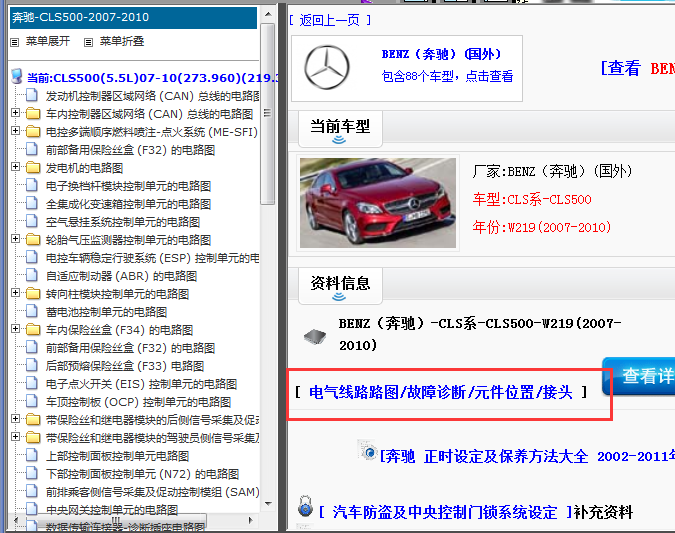
Task: Expand 电控多端顺序燃料喷注-点火系统 (ME-SFI) node
Action: [x=15, y=130]
